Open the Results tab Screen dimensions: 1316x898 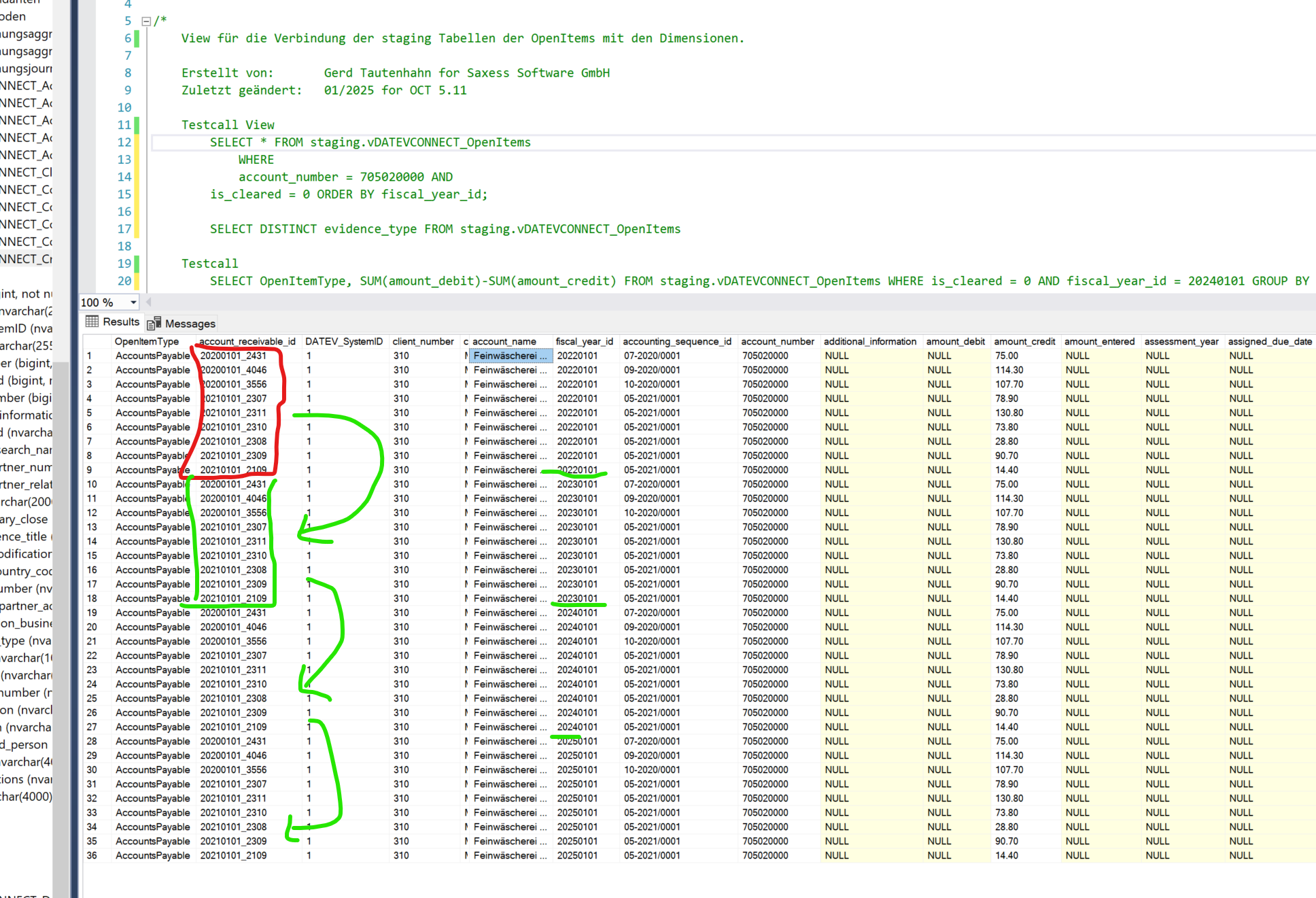click(120, 322)
